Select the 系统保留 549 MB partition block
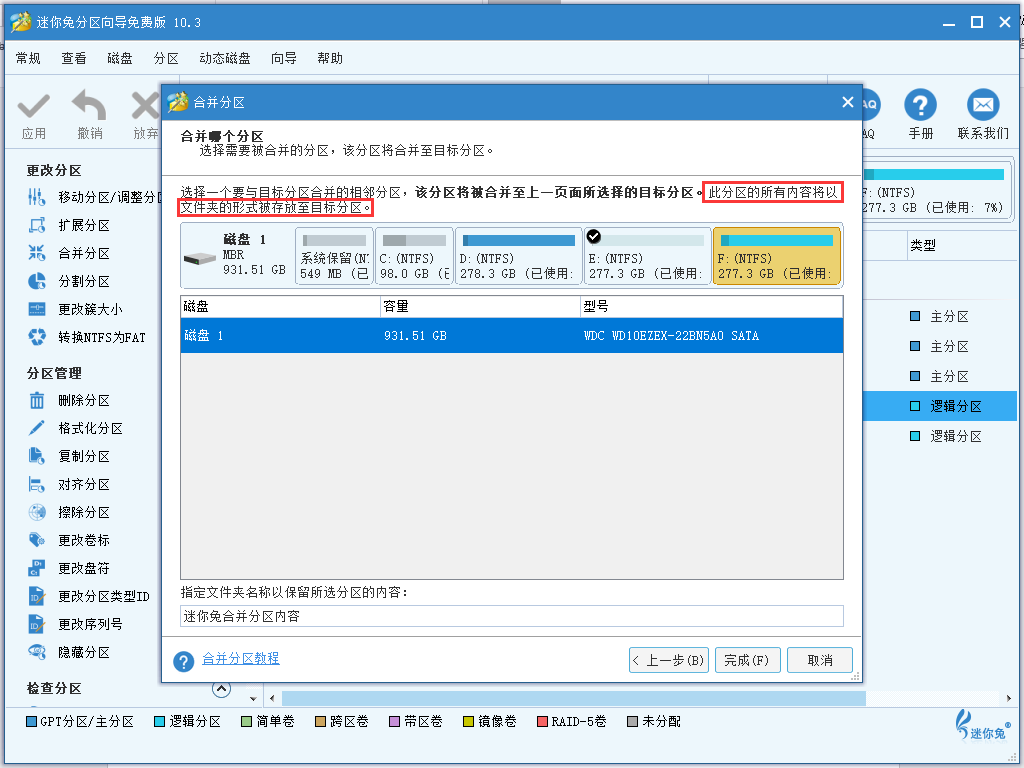Image resolution: width=1024 pixels, height=768 pixels. click(334, 257)
